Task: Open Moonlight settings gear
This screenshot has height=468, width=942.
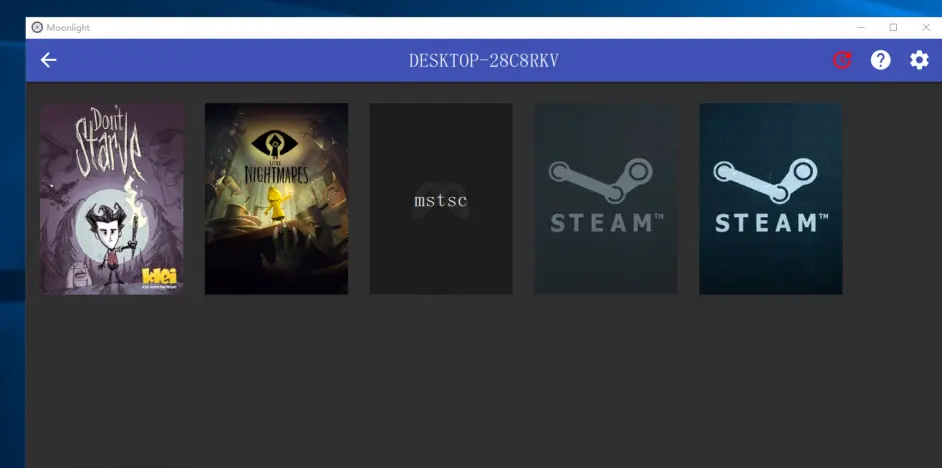Action: 919,60
